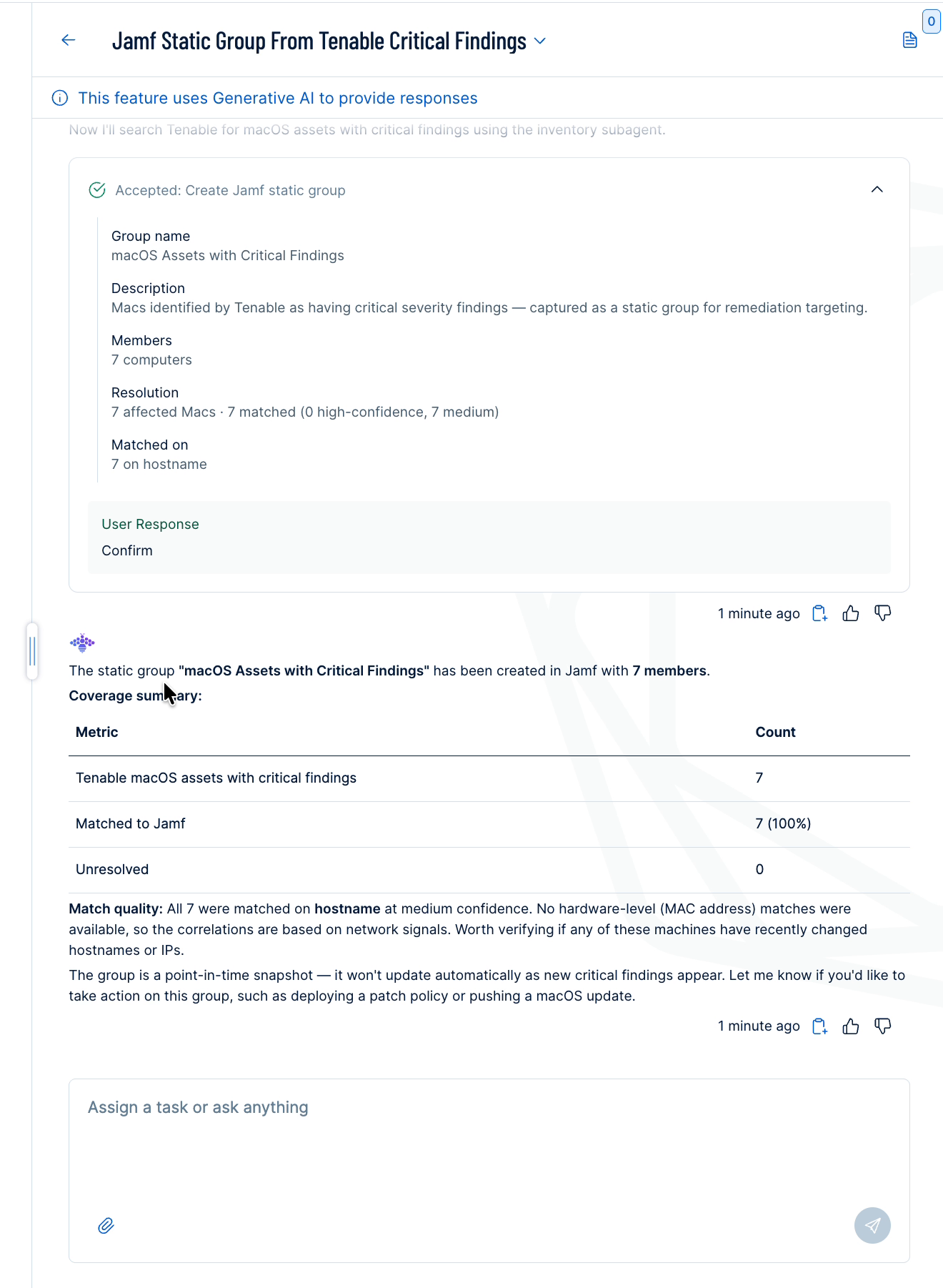Collapse the Accepted Create Jamf static group card
Image resolution: width=943 pixels, height=1288 pixels.
pyautogui.click(x=877, y=189)
